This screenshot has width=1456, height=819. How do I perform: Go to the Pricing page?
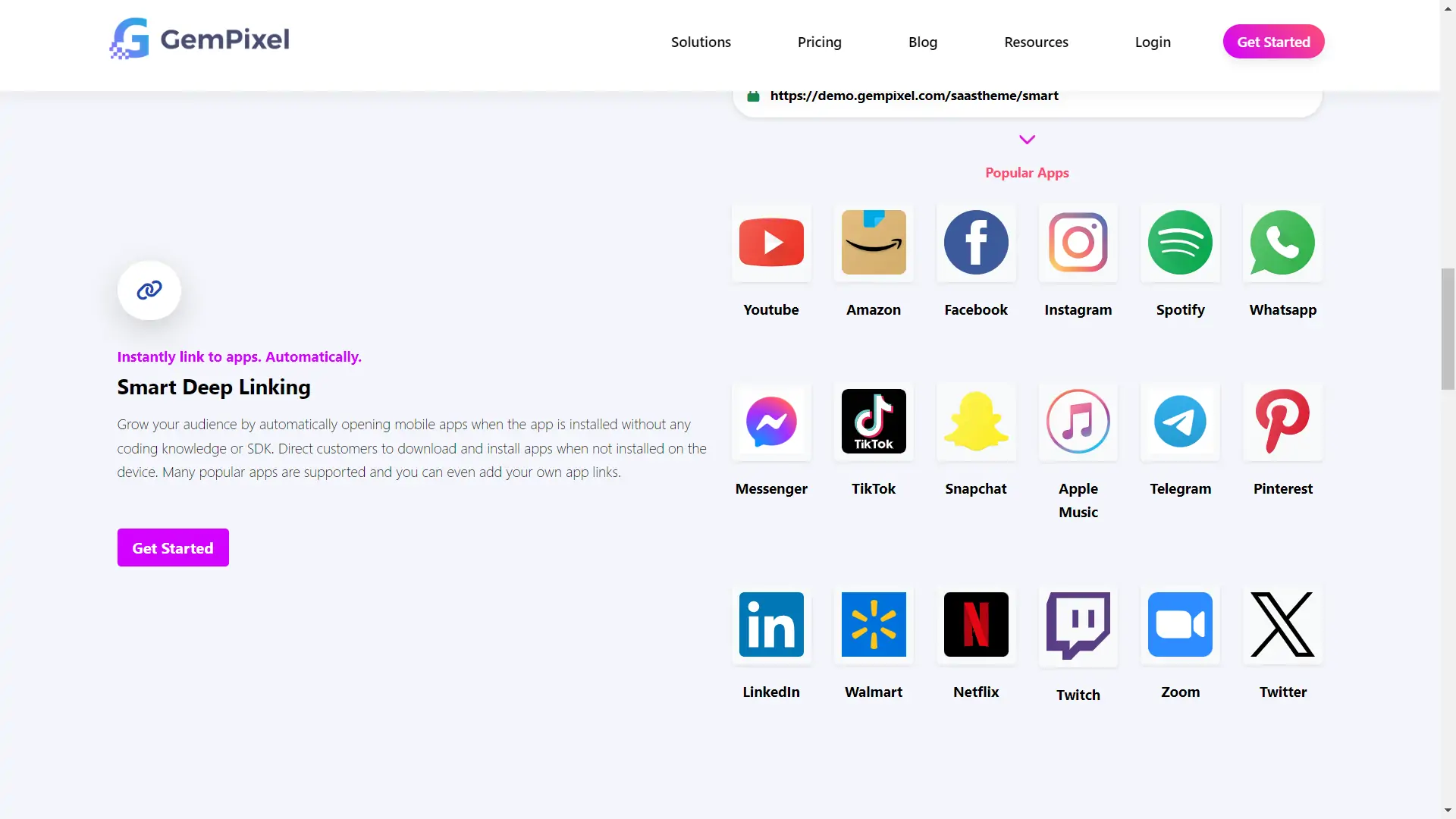[x=819, y=42]
